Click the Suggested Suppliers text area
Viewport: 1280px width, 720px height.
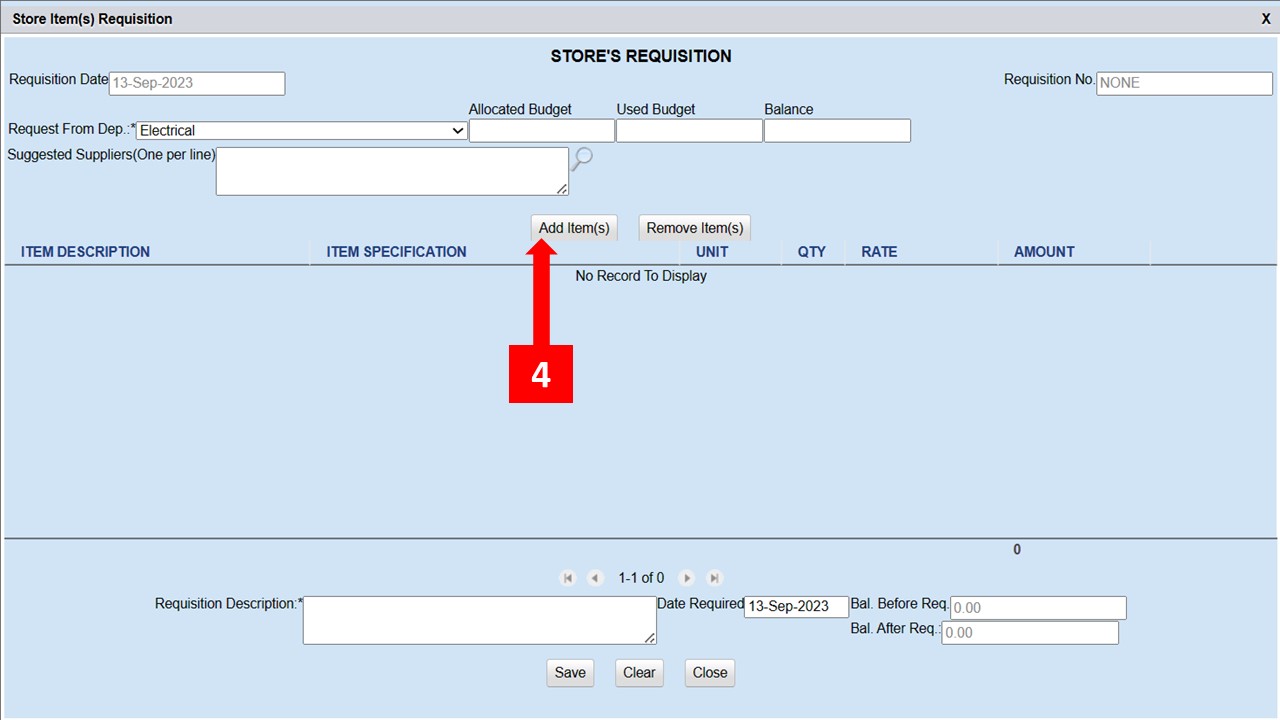point(392,171)
